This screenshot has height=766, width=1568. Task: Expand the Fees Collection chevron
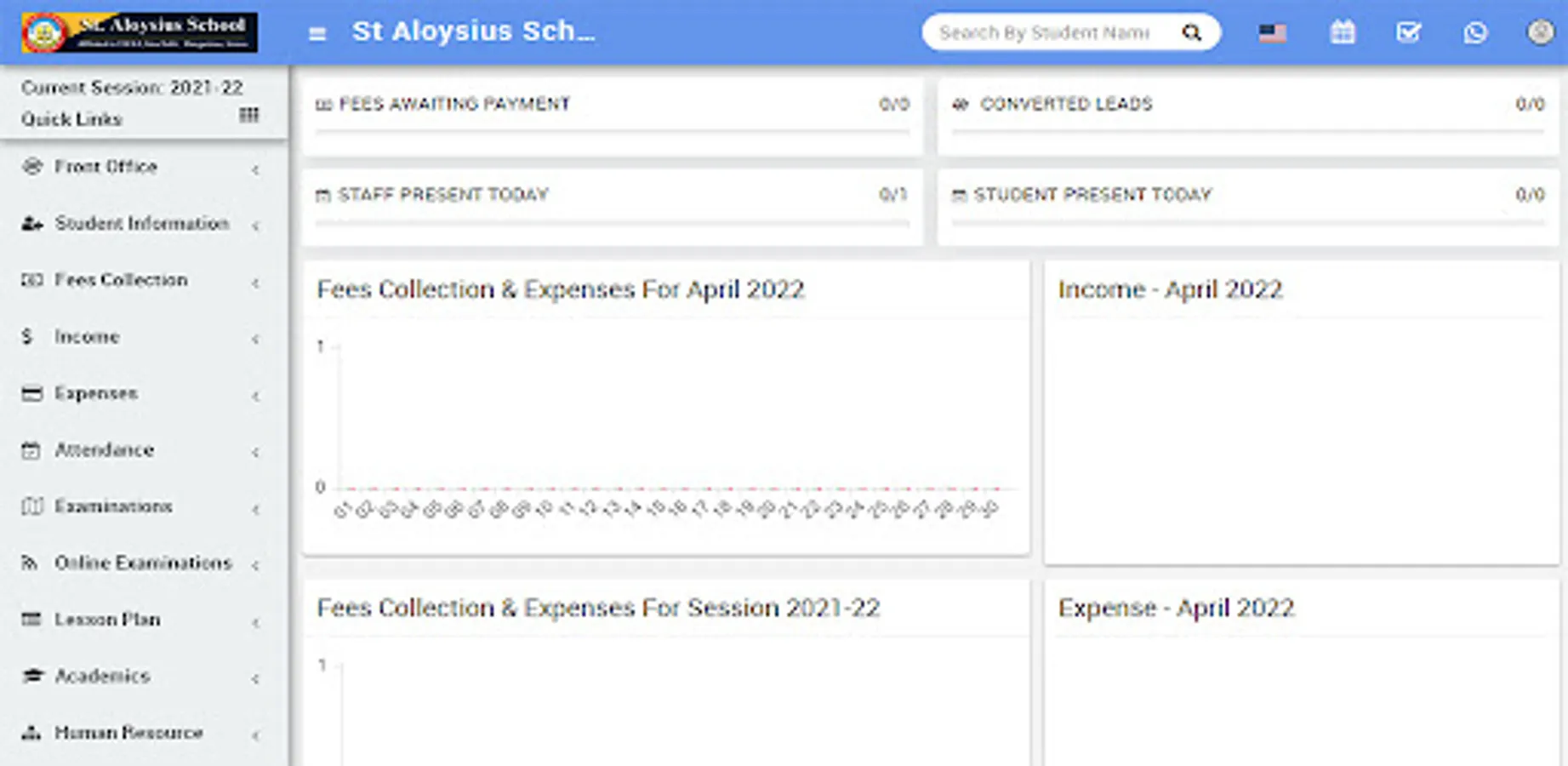(255, 282)
